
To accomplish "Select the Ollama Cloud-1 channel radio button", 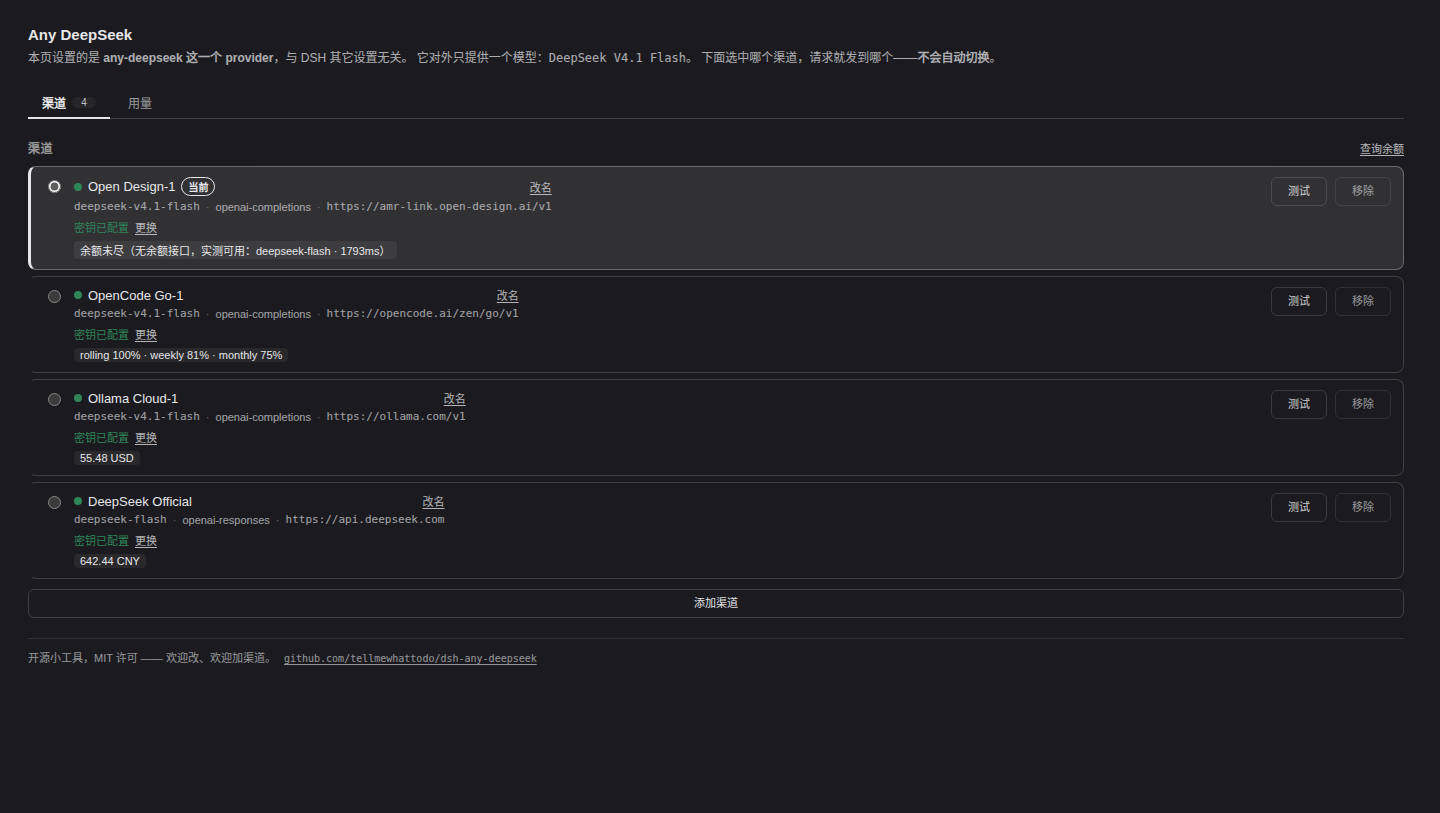I will click(54, 399).
